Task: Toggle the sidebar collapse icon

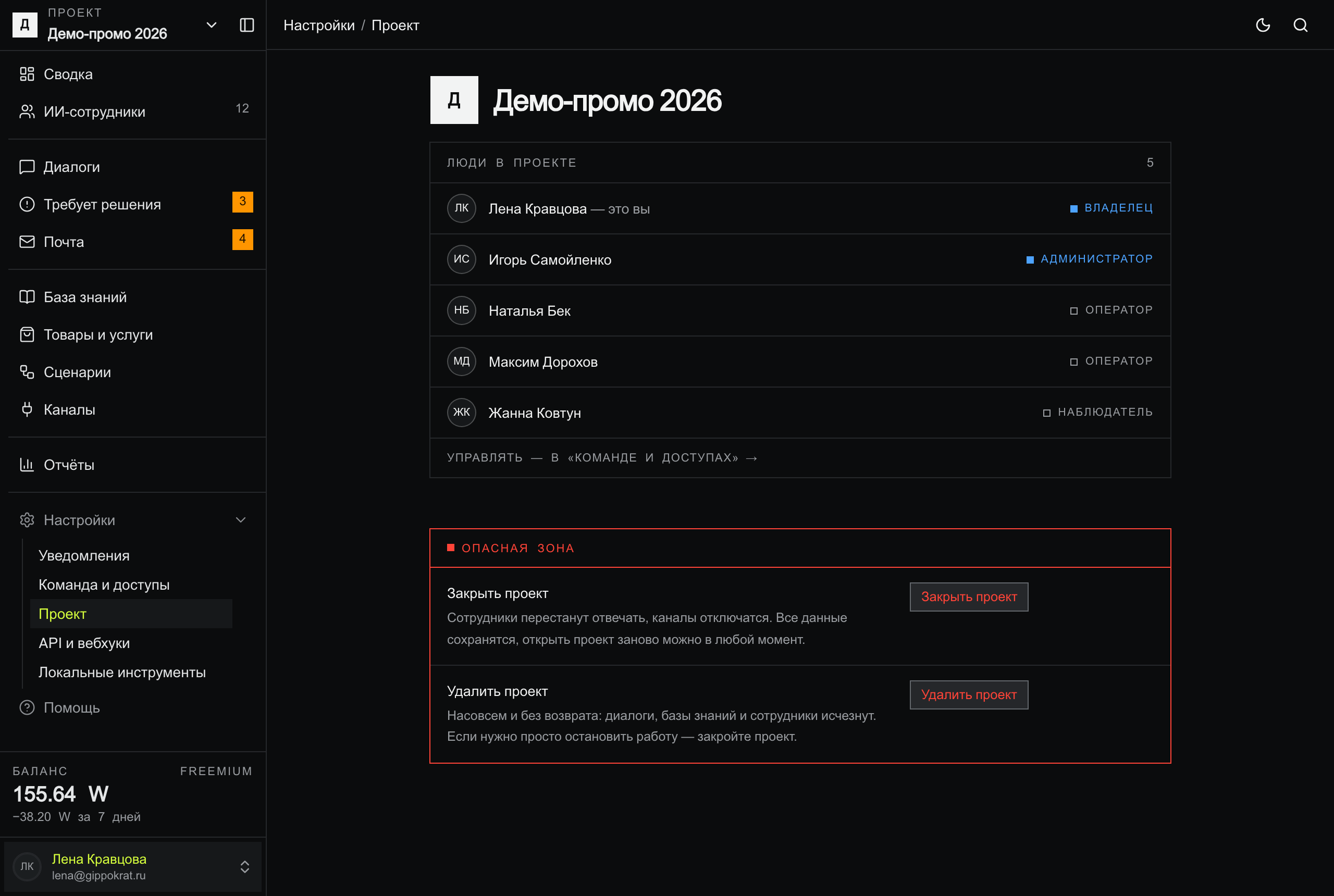Action: [246, 25]
